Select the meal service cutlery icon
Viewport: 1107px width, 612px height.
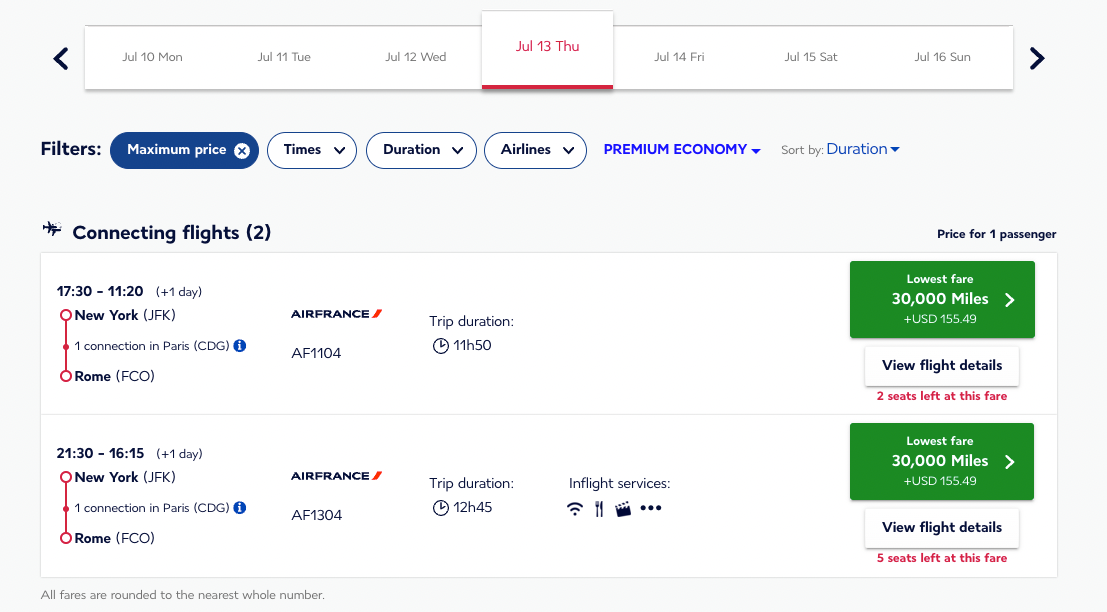pyautogui.click(x=598, y=508)
